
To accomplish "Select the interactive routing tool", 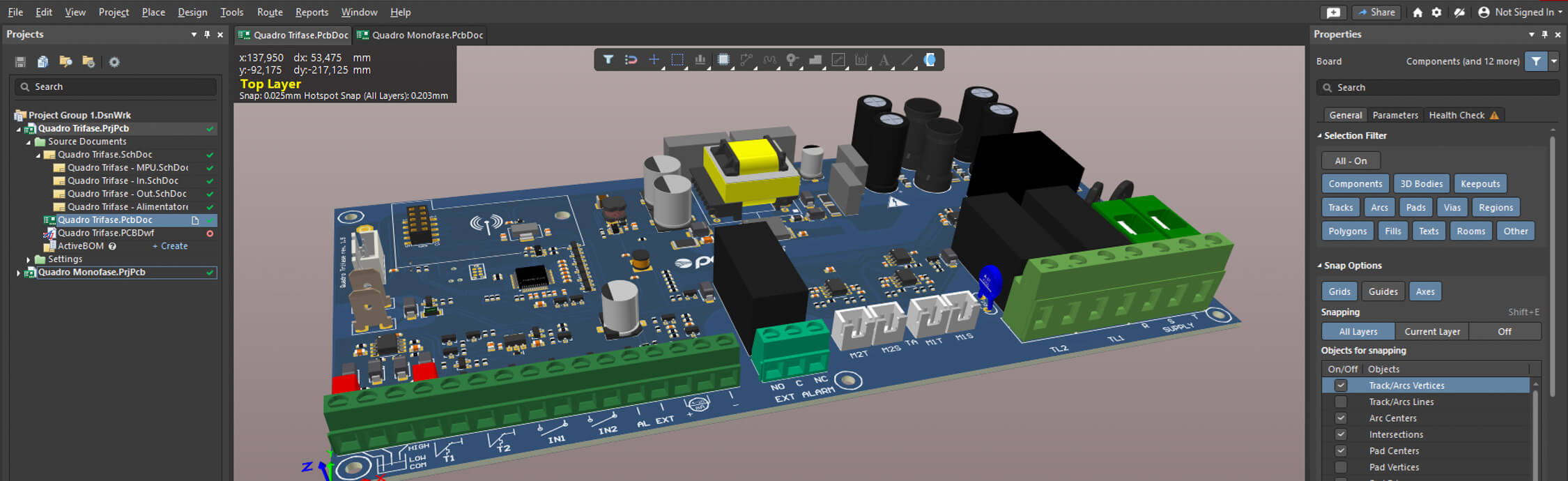I will coord(746,60).
